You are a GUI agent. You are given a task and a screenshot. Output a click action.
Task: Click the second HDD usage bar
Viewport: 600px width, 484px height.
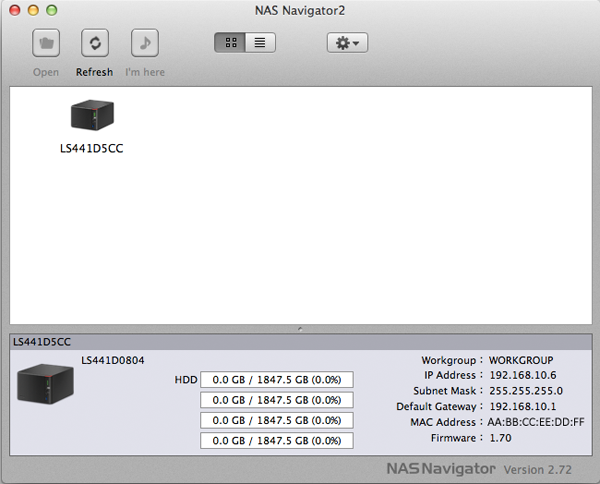pos(277,400)
